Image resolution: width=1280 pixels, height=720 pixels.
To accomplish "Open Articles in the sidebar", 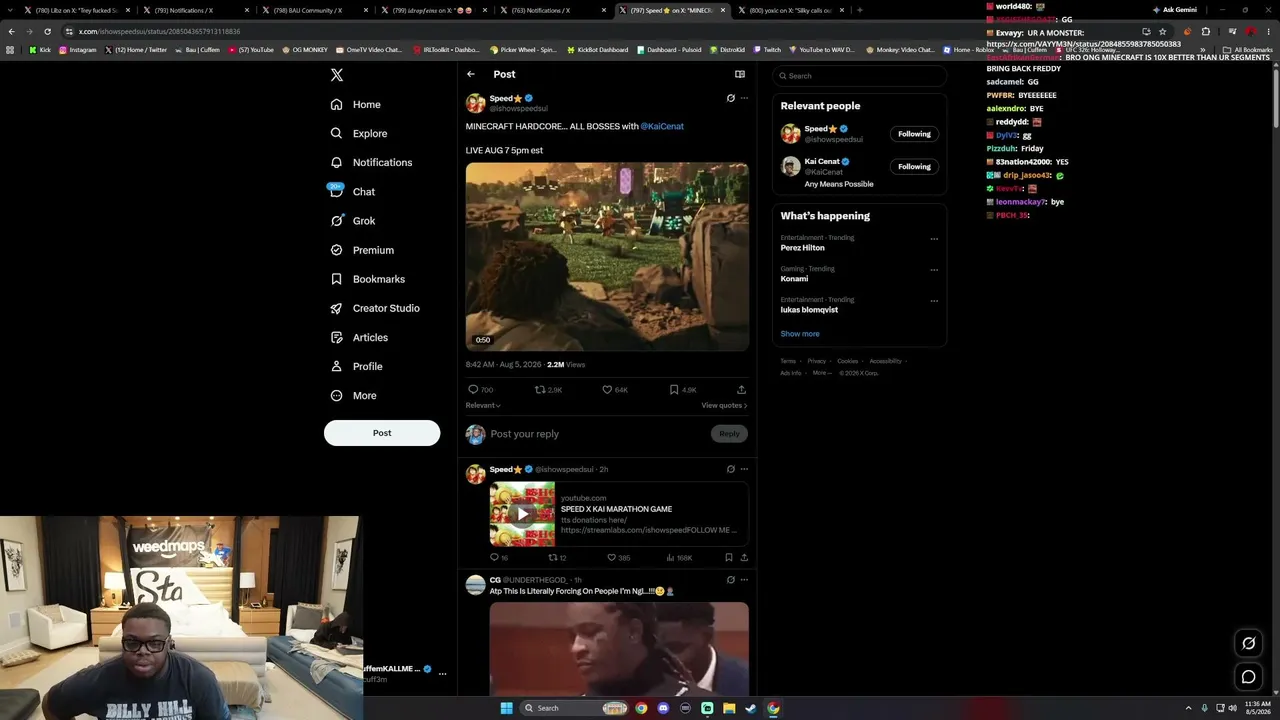I will click(359, 337).
